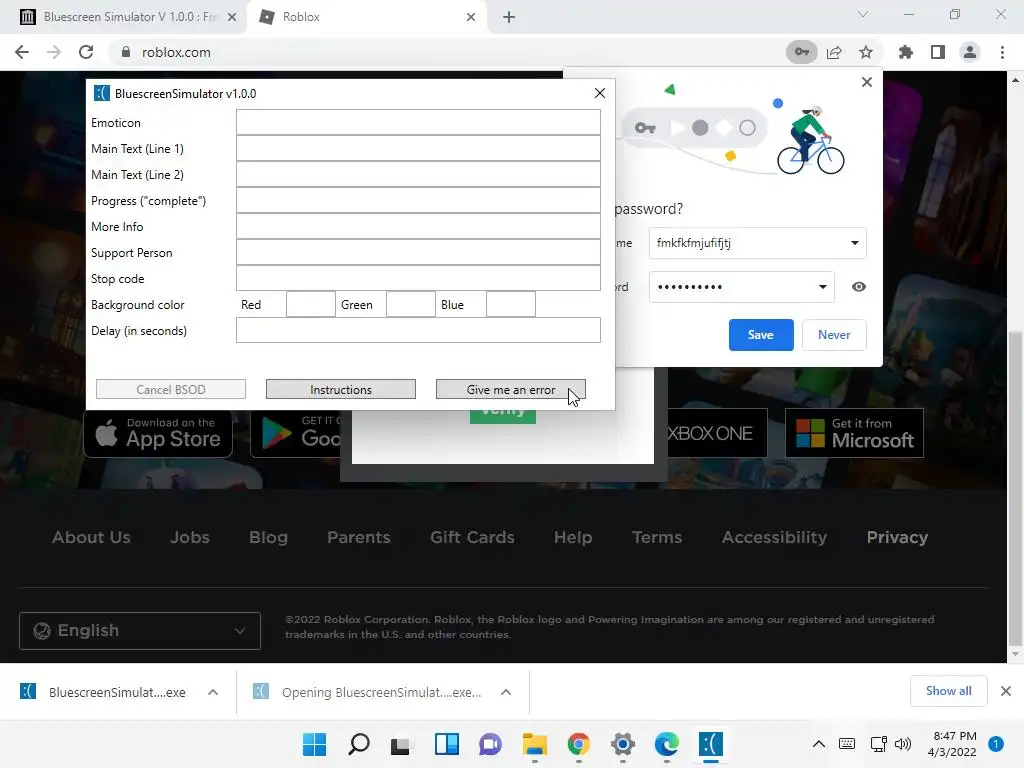The width and height of the screenshot is (1024, 768).
Task: Open the saved passwords key icon
Action: click(801, 52)
